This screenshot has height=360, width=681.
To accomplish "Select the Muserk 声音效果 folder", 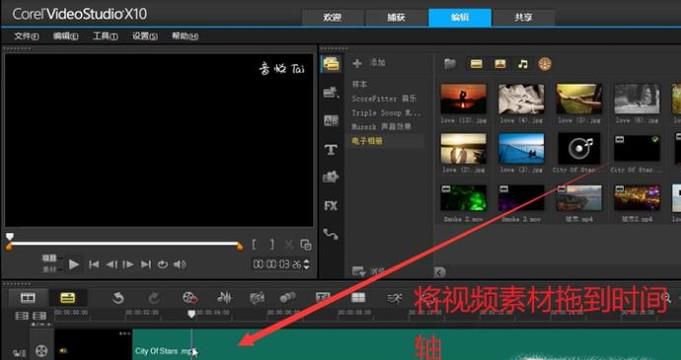I will 381,126.
